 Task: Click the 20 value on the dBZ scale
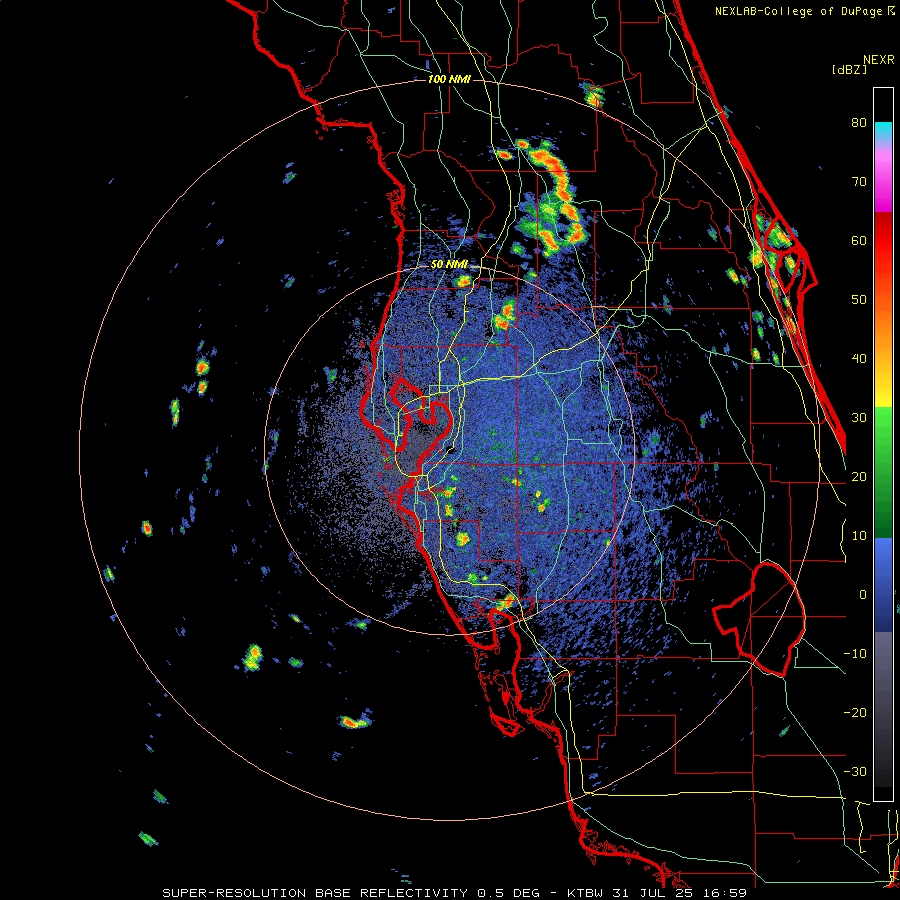tap(859, 476)
